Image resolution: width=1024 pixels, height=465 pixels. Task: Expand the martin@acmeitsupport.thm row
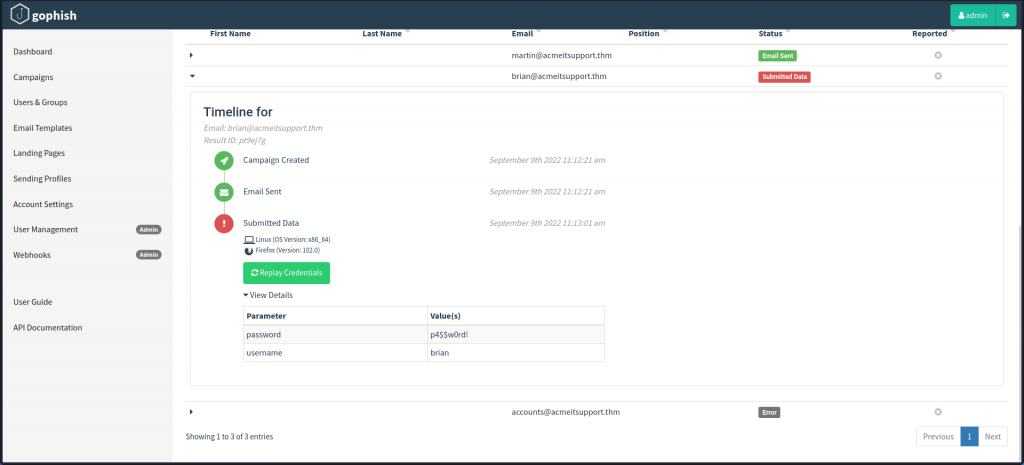[x=191, y=55]
